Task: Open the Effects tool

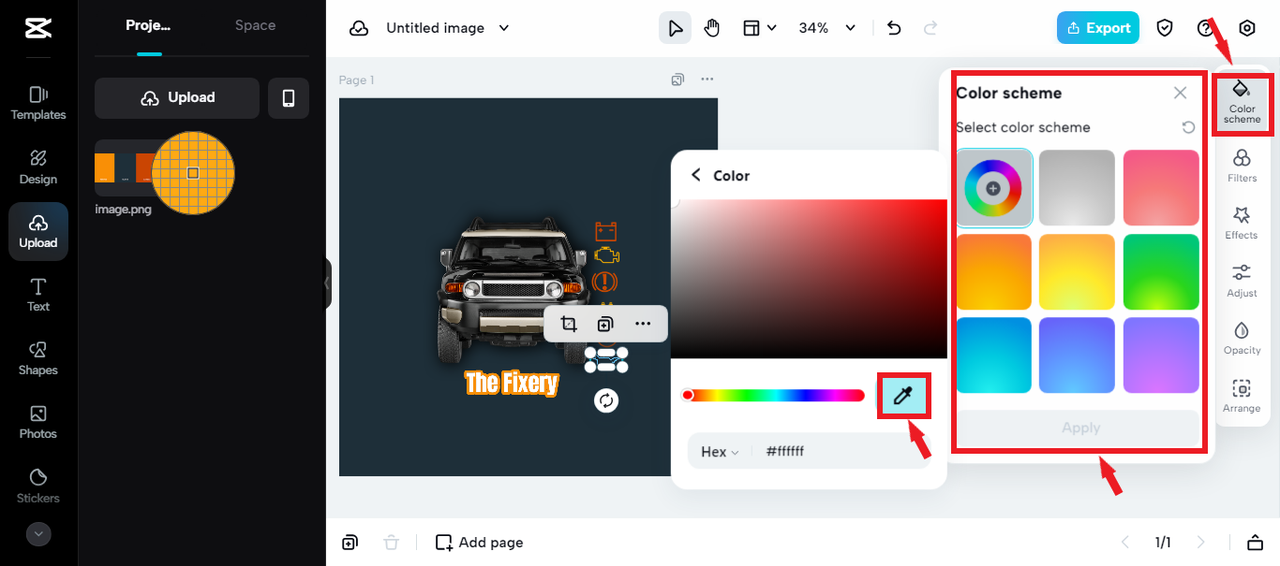Action: tap(1242, 223)
